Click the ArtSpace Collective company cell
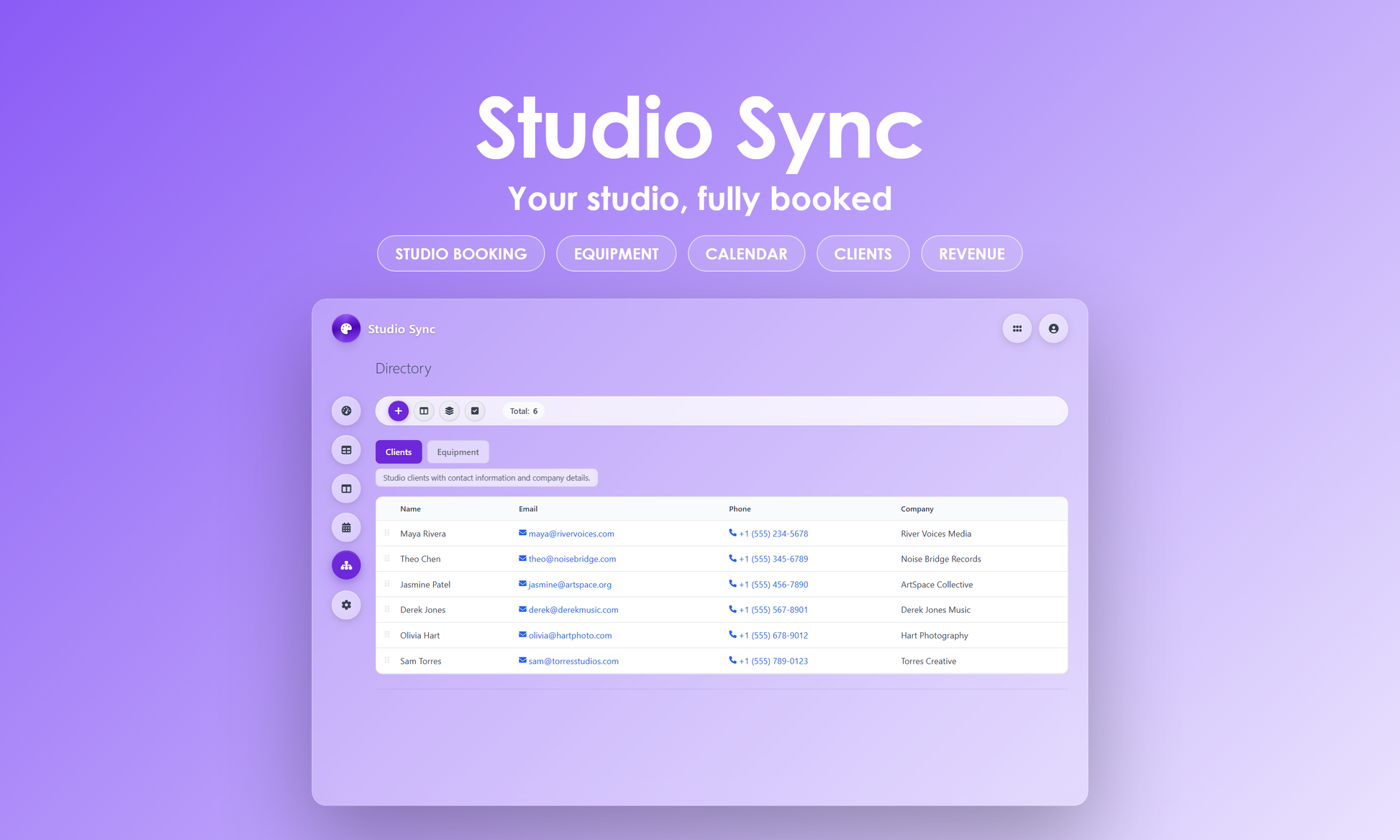 pyautogui.click(x=937, y=585)
